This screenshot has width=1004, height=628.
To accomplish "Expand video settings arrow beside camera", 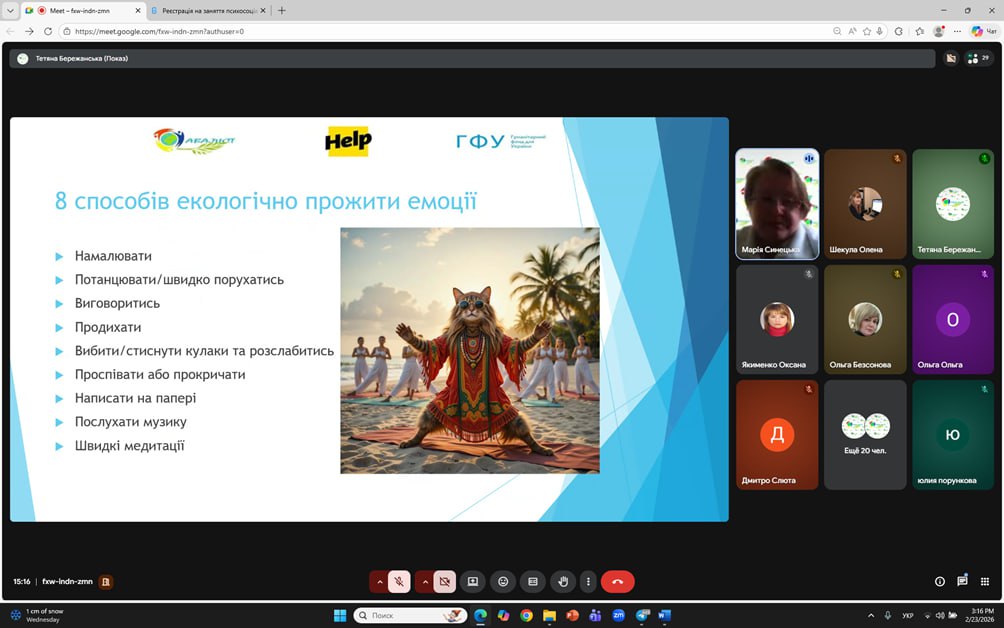I will [x=425, y=581].
